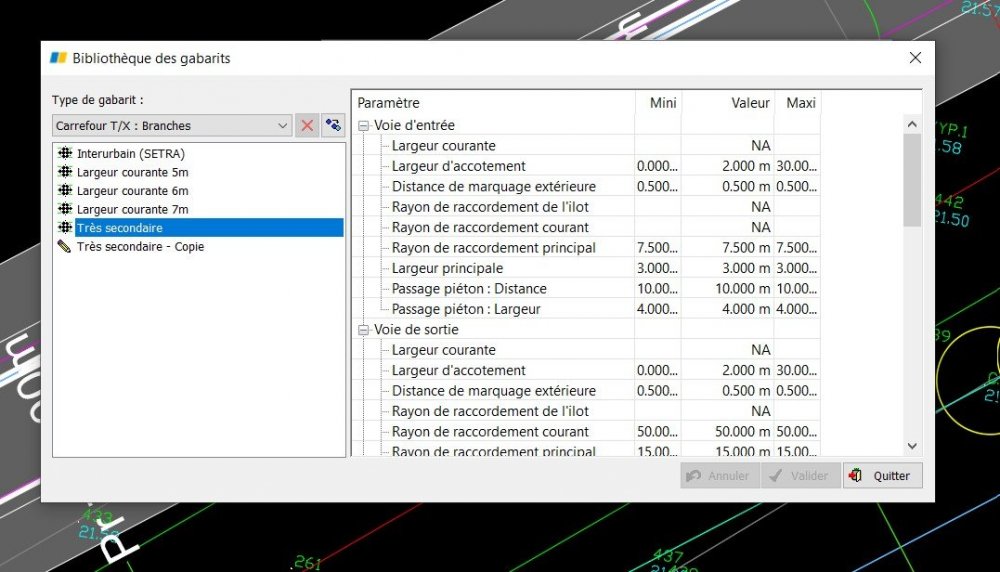Click the scroll down arrow in the parameter list
Viewport: 1000px width, 572px height.
[912, 446]
